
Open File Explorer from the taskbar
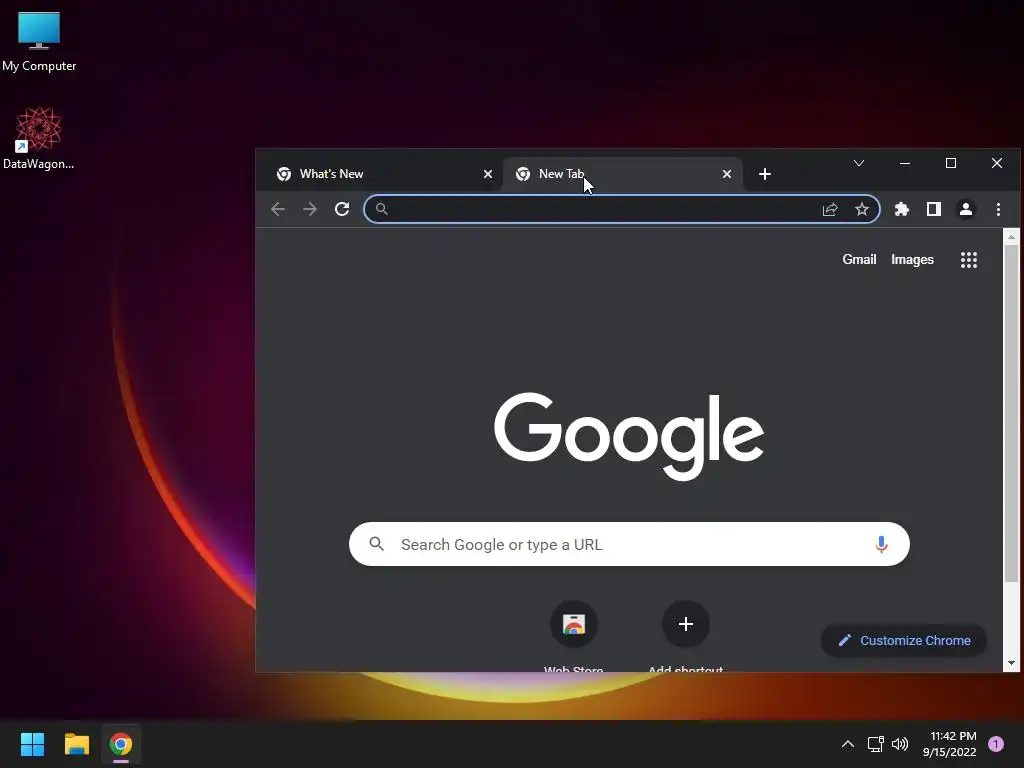(x=76, y=744)
